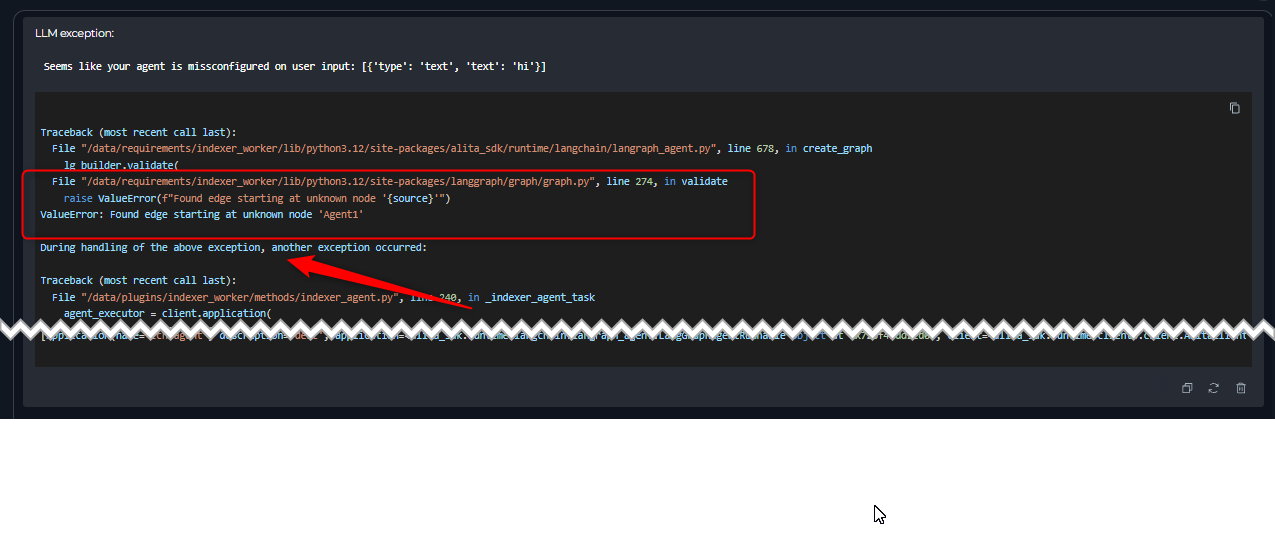Click the 'create_graph' function name

836,148
